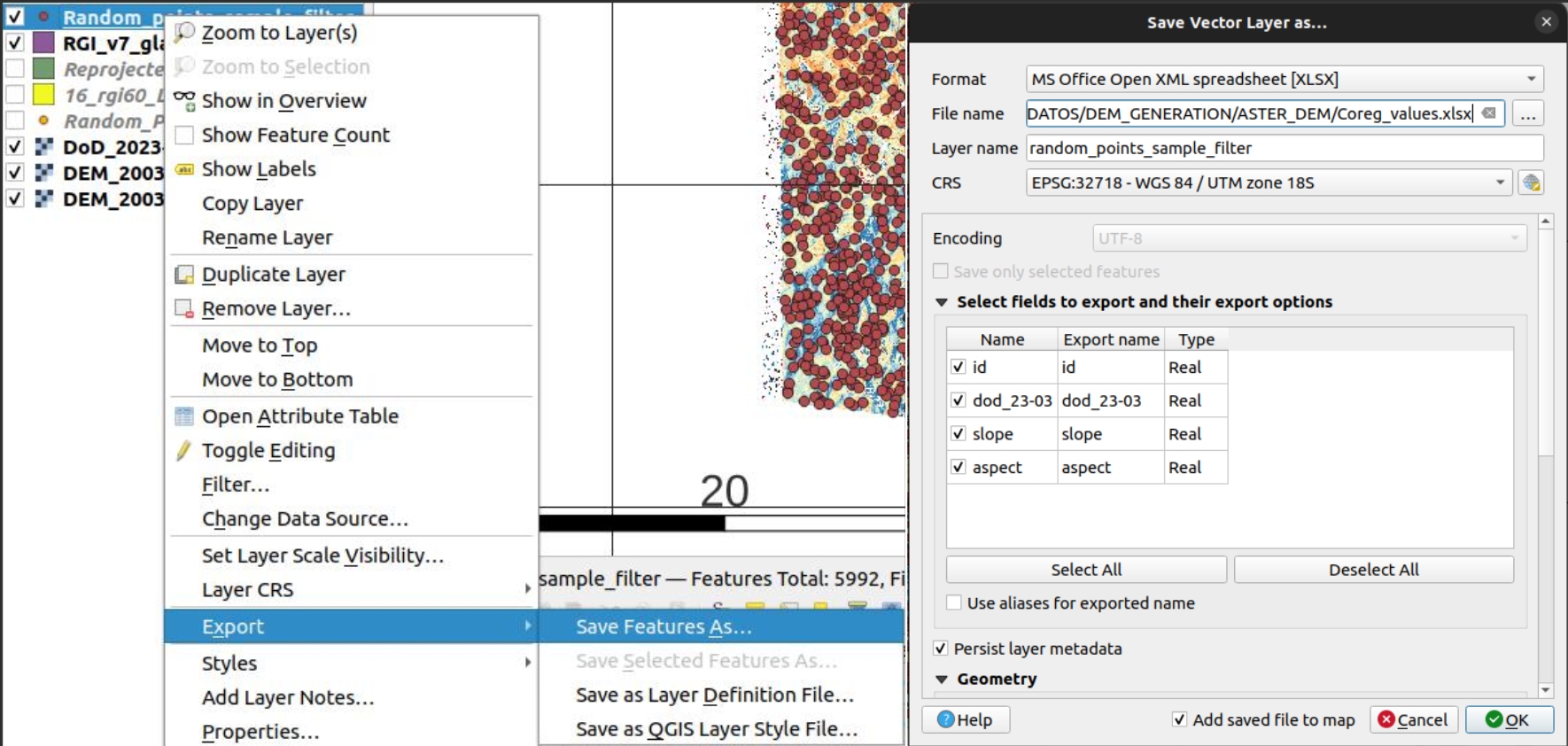The image size is (1568, 746).
Task: Disable Add saved file to map
Action: pos(1179,719)
